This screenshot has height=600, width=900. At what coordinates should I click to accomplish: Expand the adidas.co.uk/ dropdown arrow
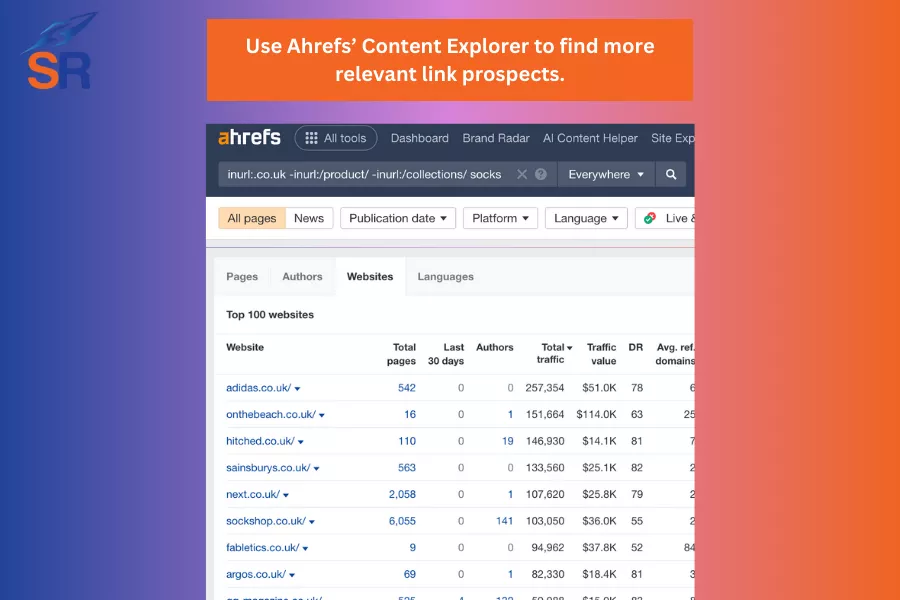(297, 389)
